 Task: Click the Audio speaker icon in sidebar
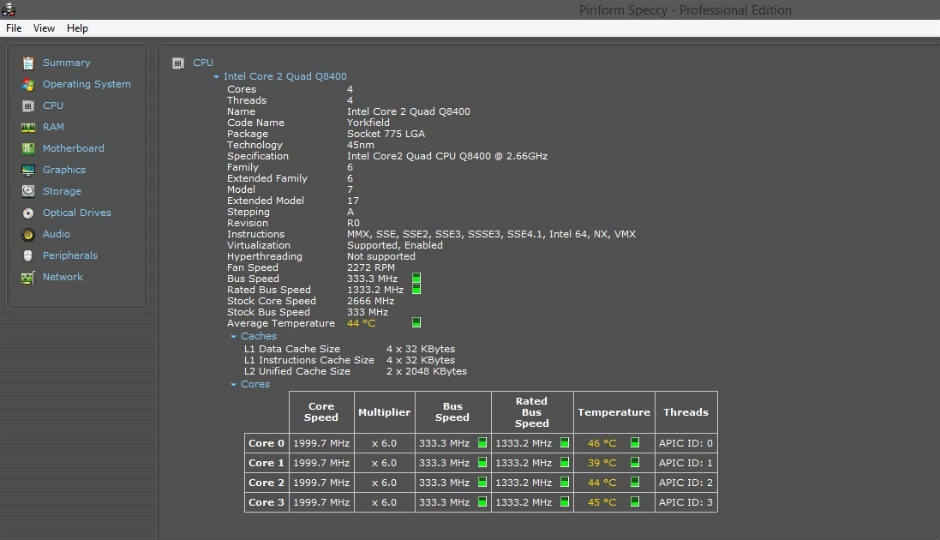28,234
